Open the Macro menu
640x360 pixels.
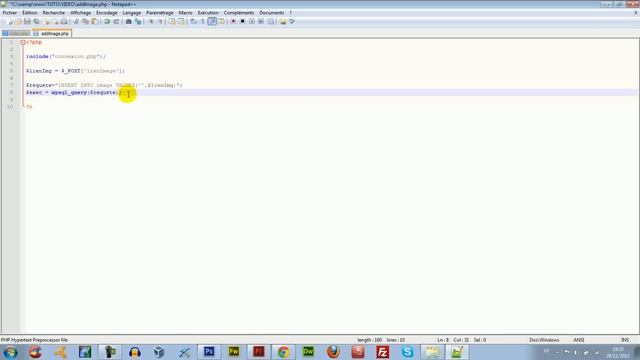click(x=185, y=13)
